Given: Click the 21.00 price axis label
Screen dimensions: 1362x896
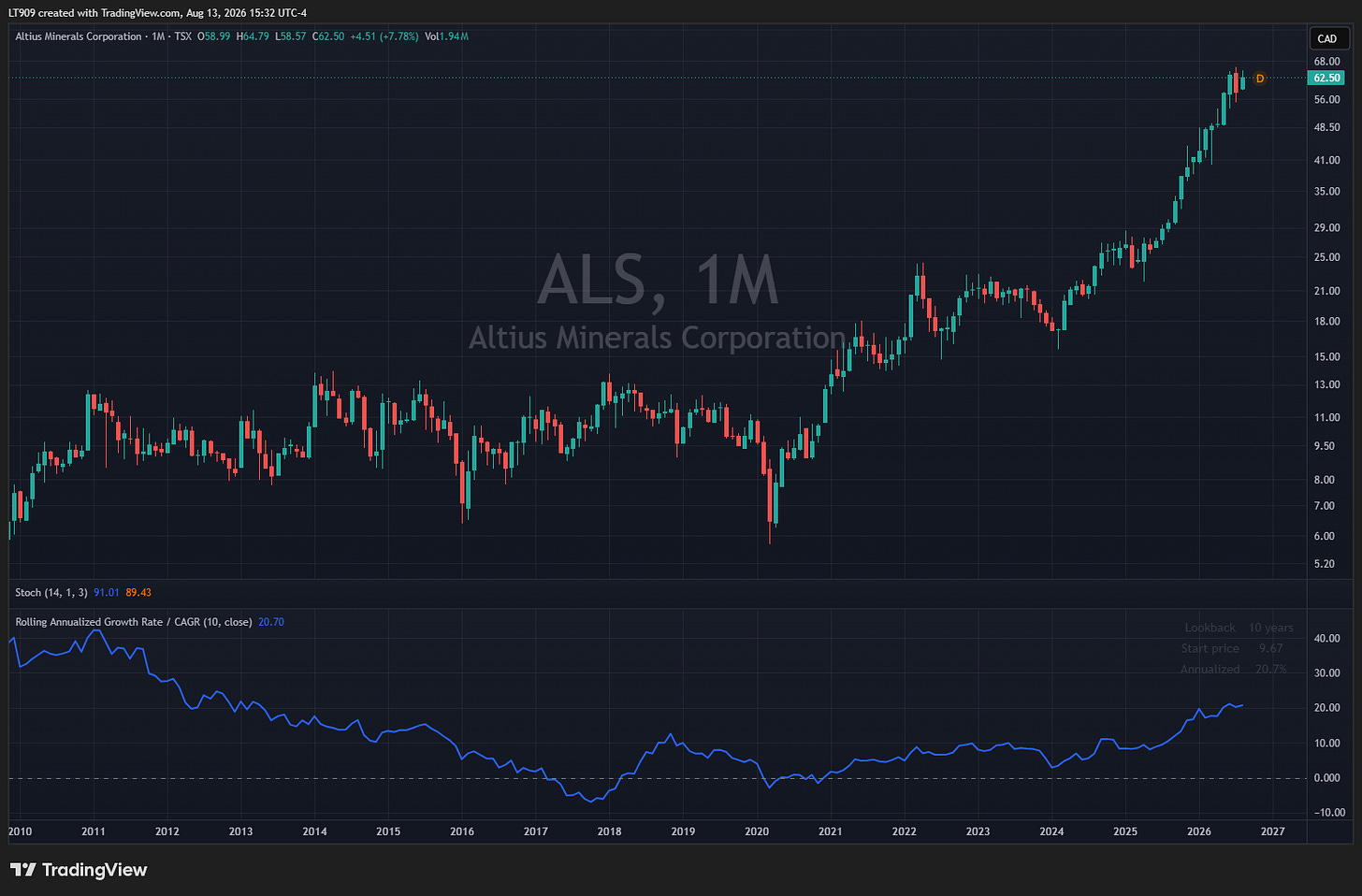Looking at the screenshot, I should click(x=1326, y=291).
